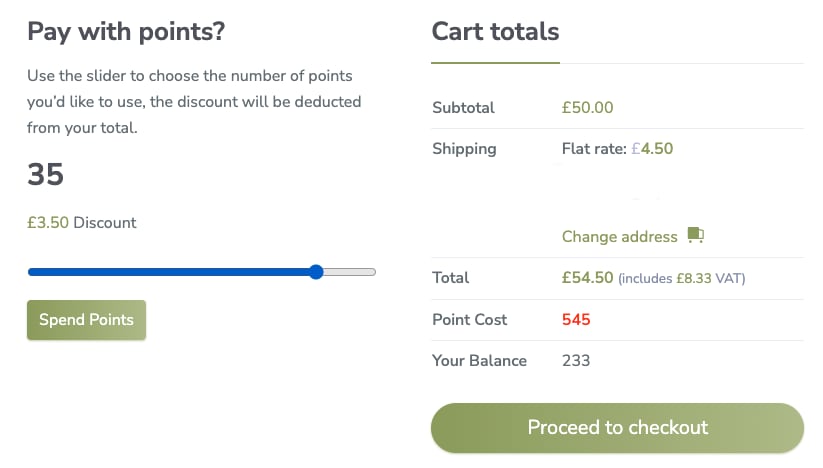Click the slider usage instruction paragraph

194,102
